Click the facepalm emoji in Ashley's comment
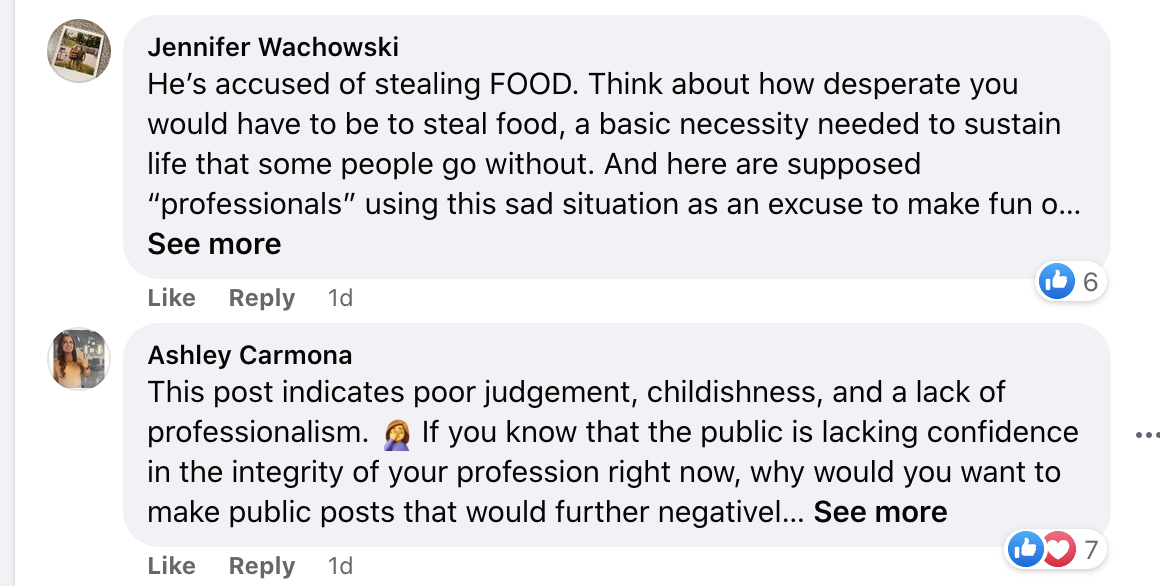Viewport: 1160px width, 586px height. (x=396, y=434)
